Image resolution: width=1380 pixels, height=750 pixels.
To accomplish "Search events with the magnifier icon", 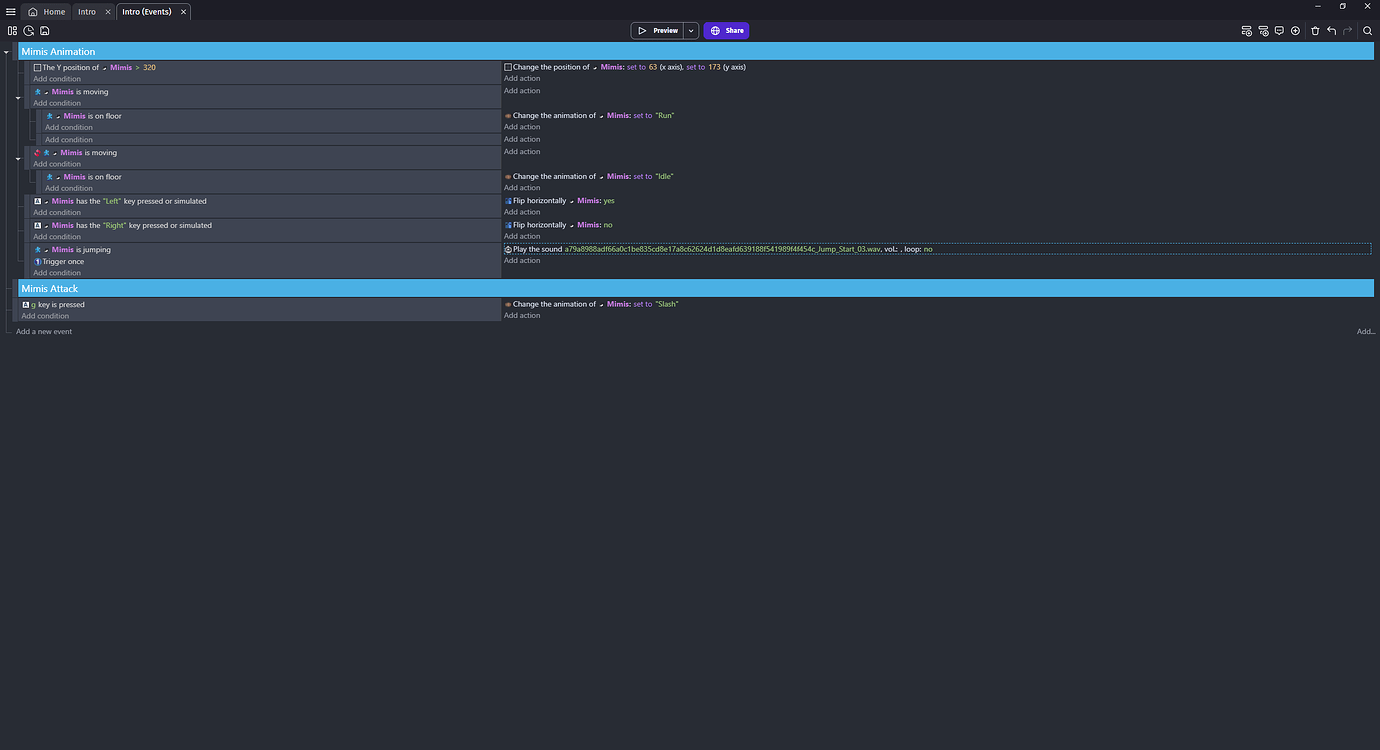I will pos(1367,31).
